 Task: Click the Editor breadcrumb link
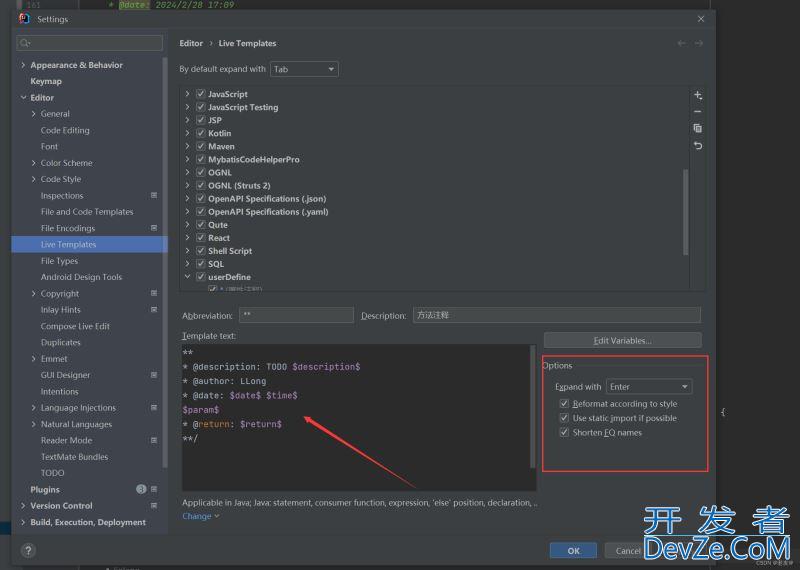[191, 43]
